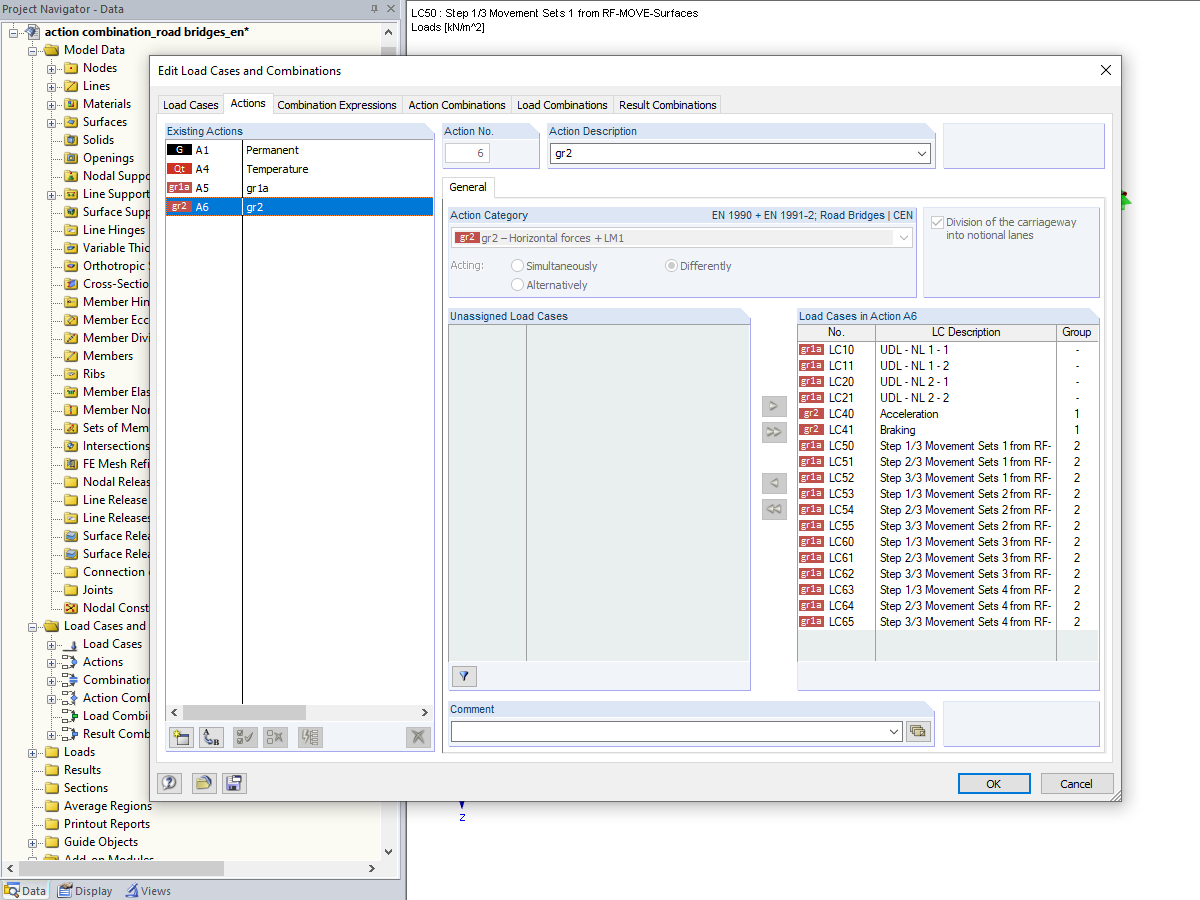Remove selected load case with single left arrow
1200x900 pixels.
pos(774,483)
